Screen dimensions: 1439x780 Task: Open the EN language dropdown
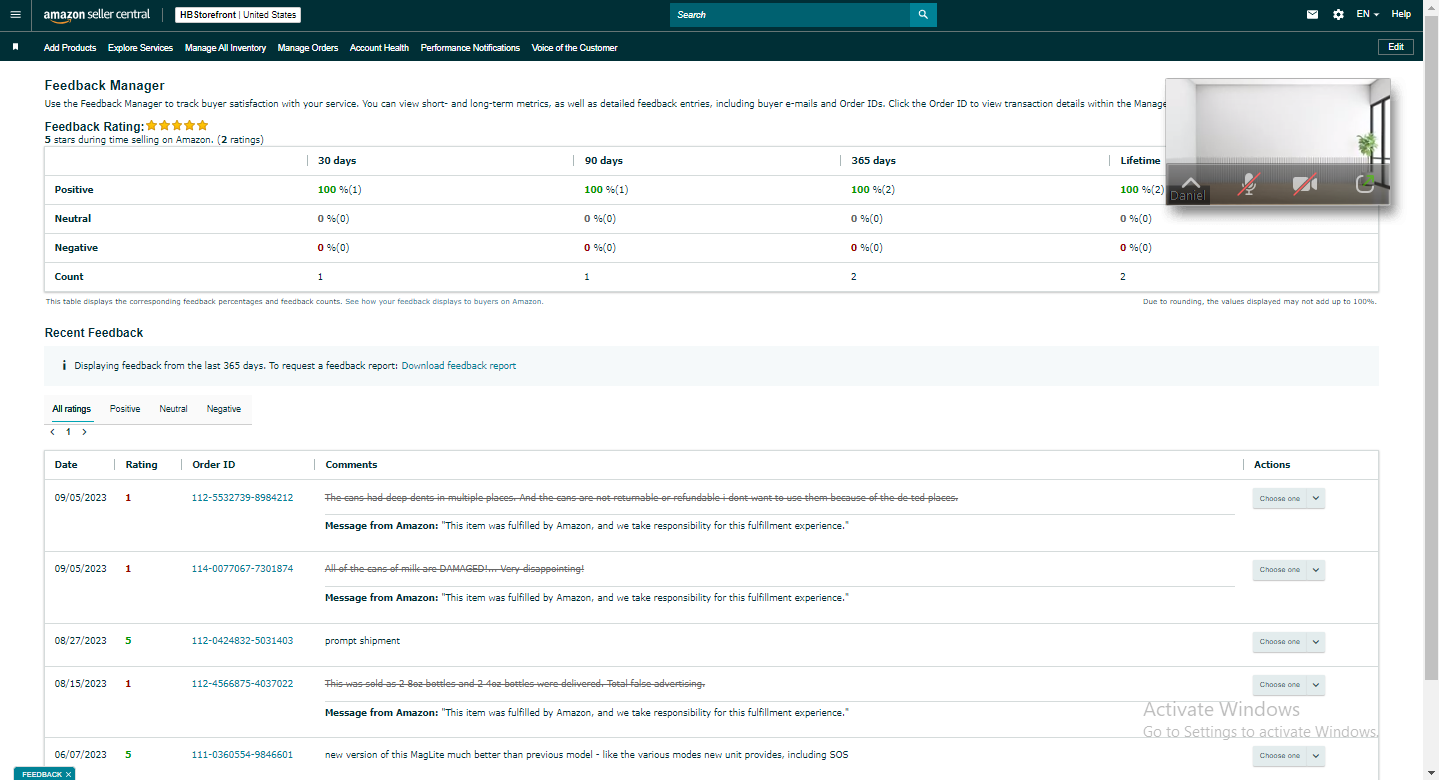point(1368,15)
